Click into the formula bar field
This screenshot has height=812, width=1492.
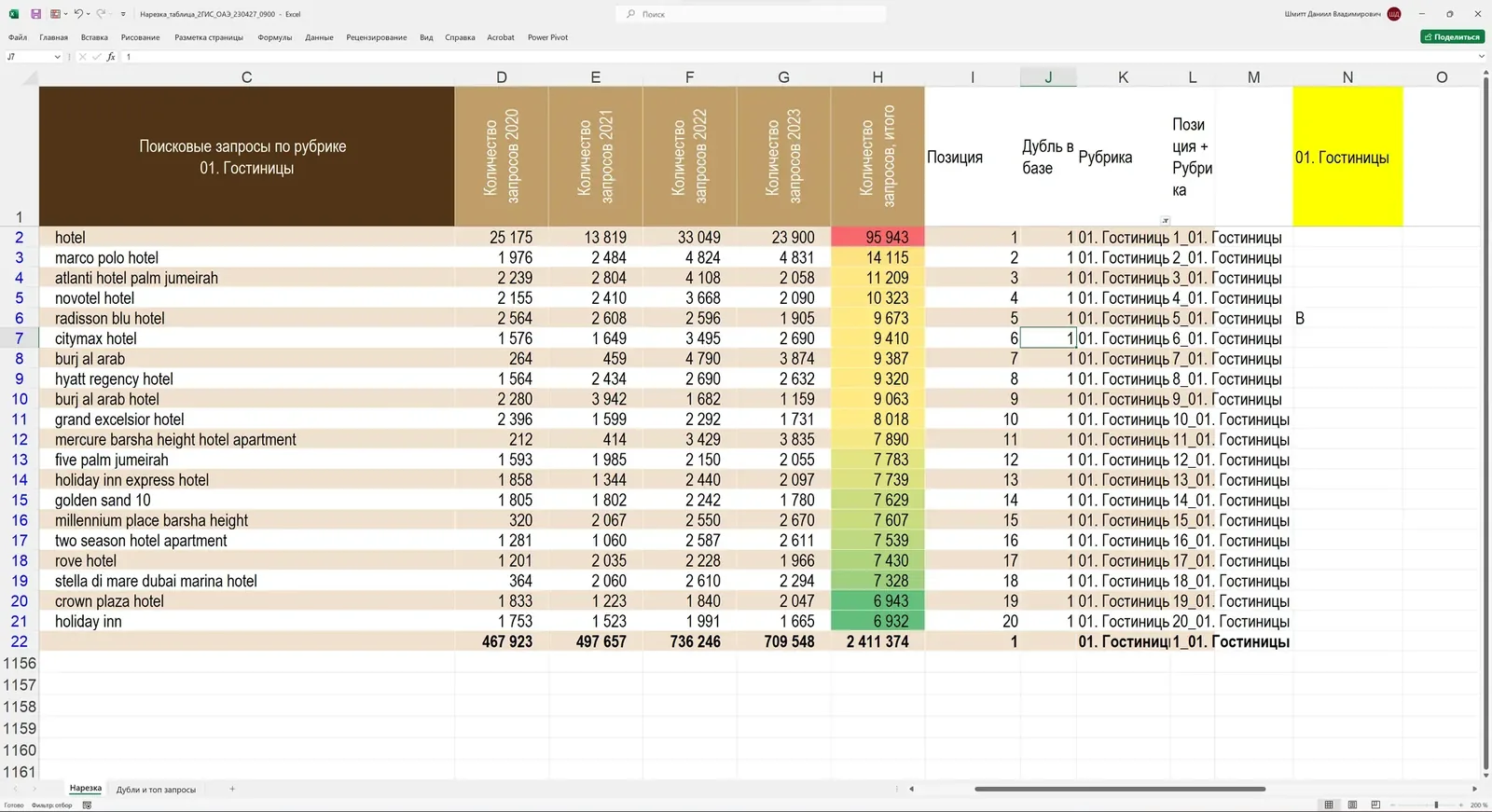click(x=797, y=57)
